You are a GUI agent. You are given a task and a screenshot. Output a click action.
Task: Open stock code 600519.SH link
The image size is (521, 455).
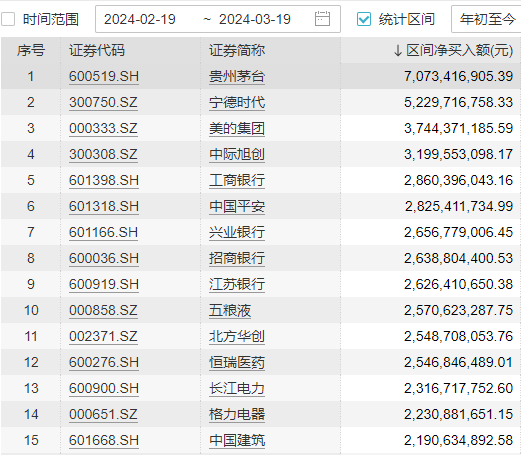click(104, 76)
